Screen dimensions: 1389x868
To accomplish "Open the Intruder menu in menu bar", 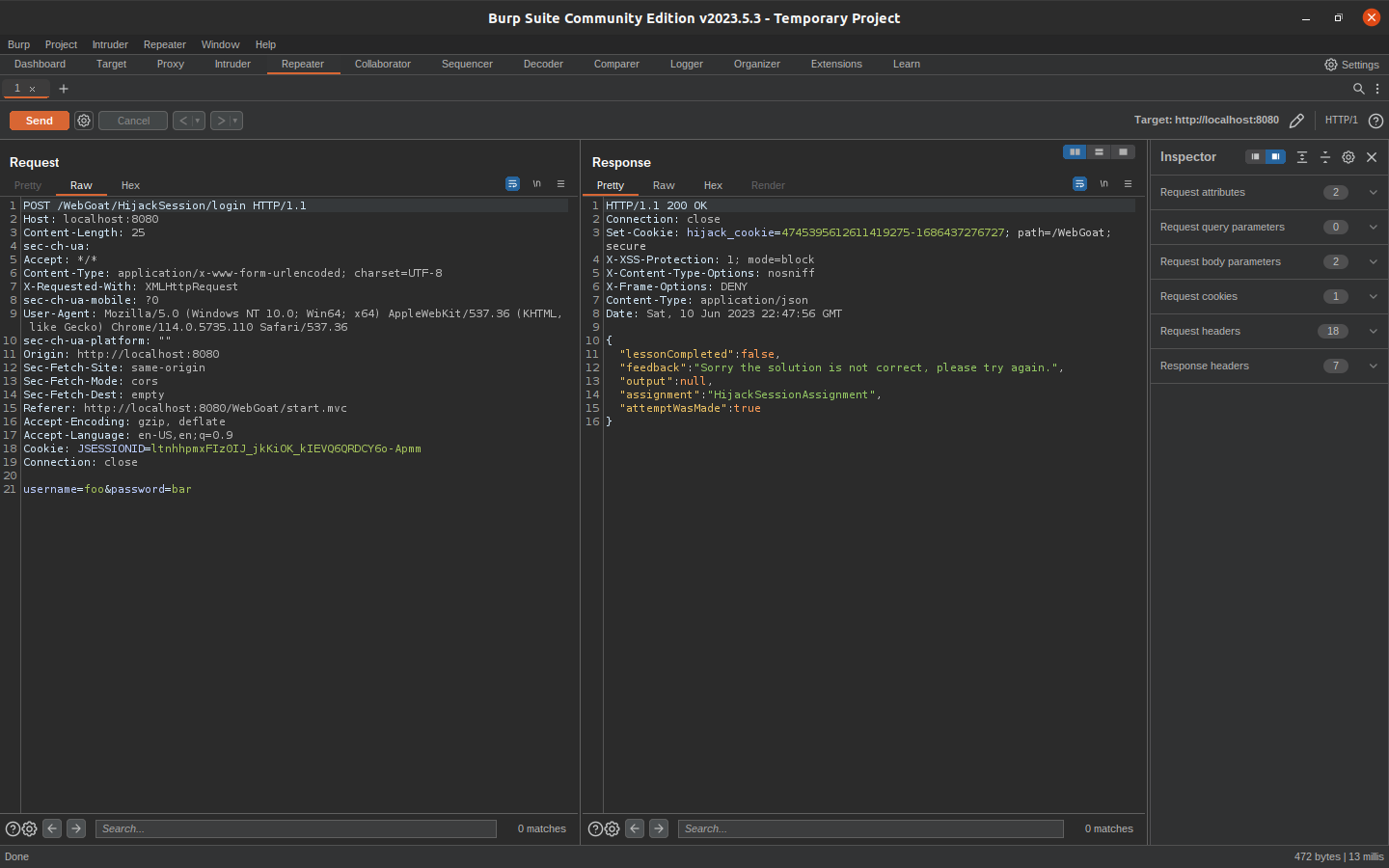I will [x=110, y=44].
